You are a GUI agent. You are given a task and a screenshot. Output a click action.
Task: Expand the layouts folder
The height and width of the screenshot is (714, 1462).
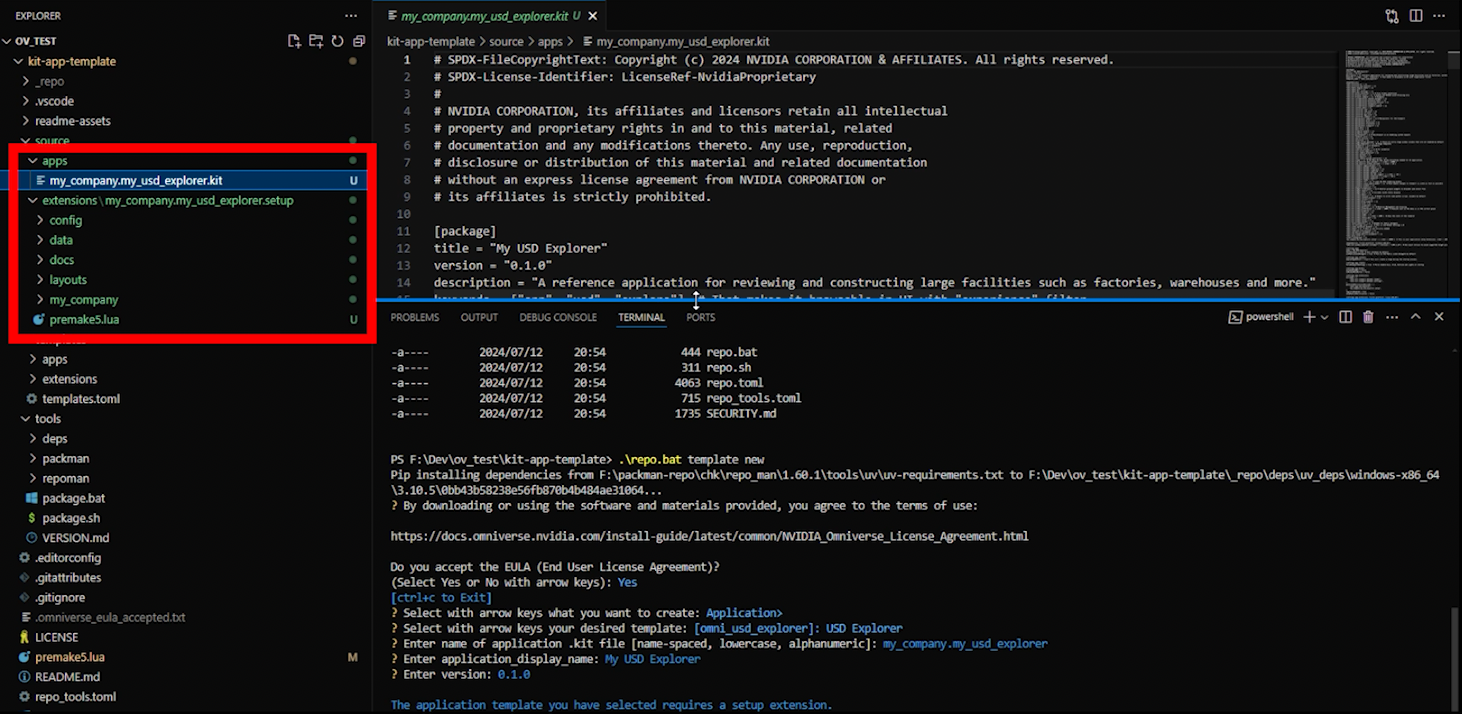point(40,280)
